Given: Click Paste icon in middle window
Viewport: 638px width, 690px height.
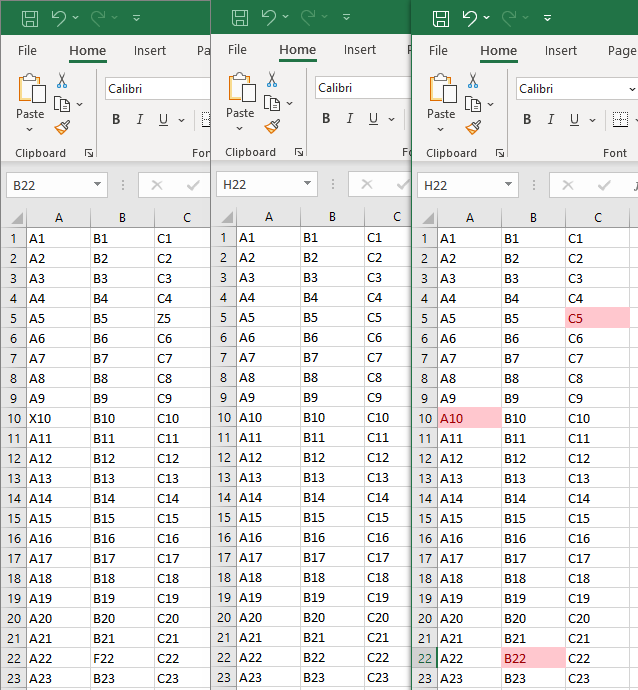Looking at the screenshot, I should coord(241,88).
